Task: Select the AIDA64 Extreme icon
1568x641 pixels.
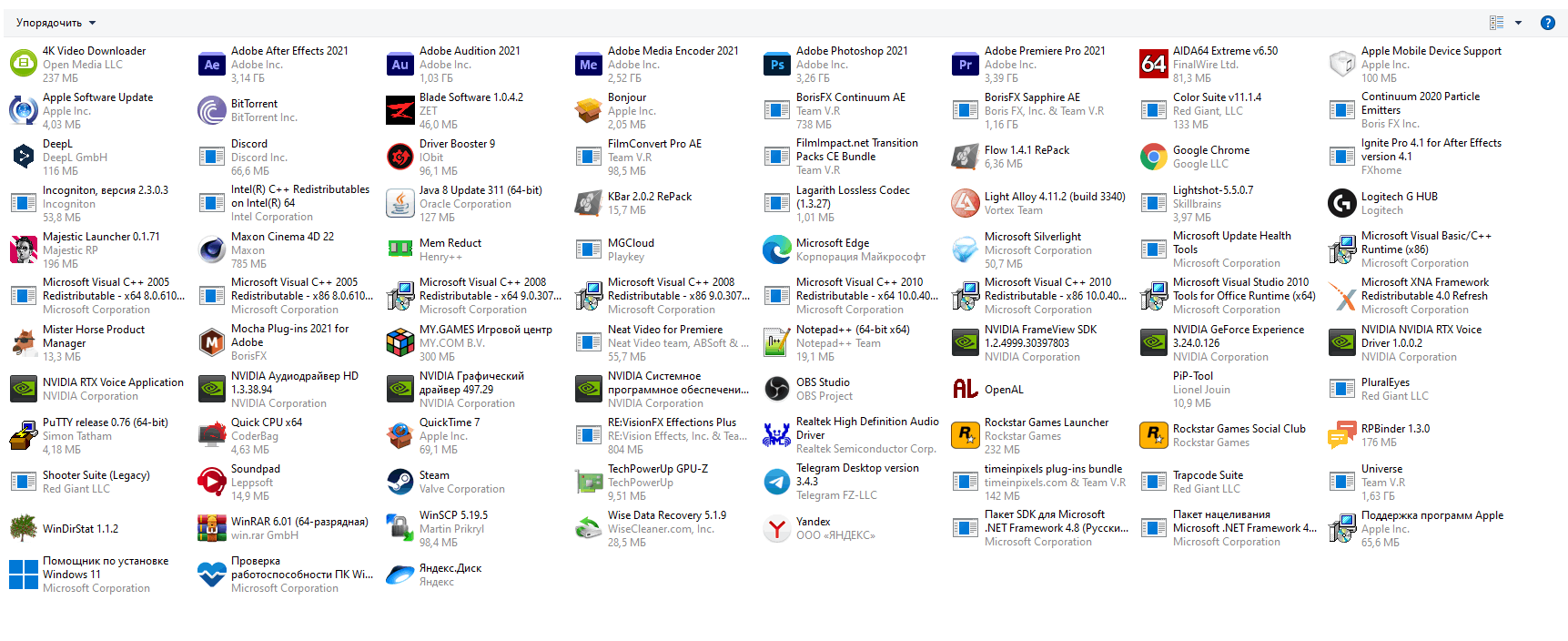Action: pos(1153,64)
